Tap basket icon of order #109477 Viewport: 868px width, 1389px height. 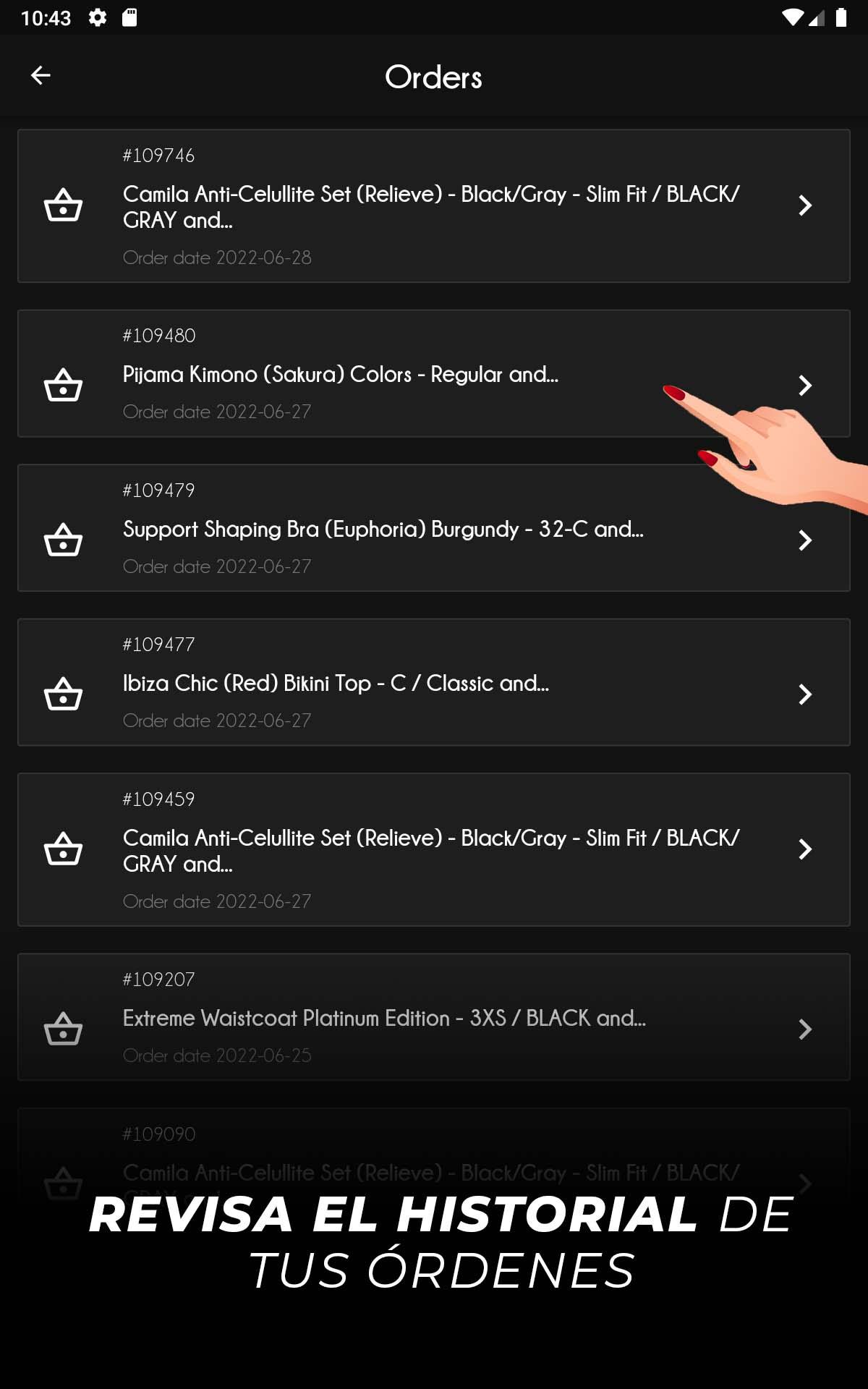coord(64,694)
